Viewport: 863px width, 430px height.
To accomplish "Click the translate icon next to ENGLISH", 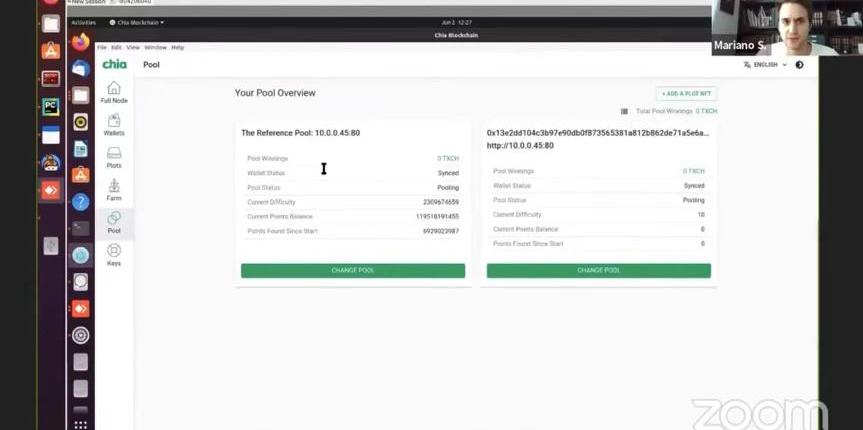I will 747,65.
